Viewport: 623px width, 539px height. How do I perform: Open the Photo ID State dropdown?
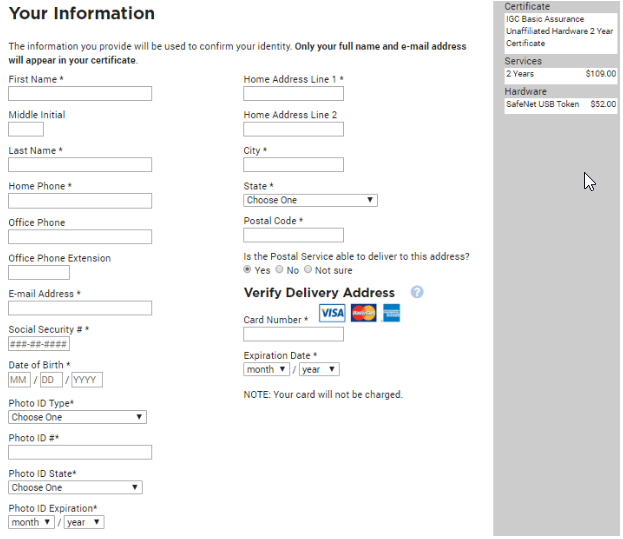tap(75, 487)
